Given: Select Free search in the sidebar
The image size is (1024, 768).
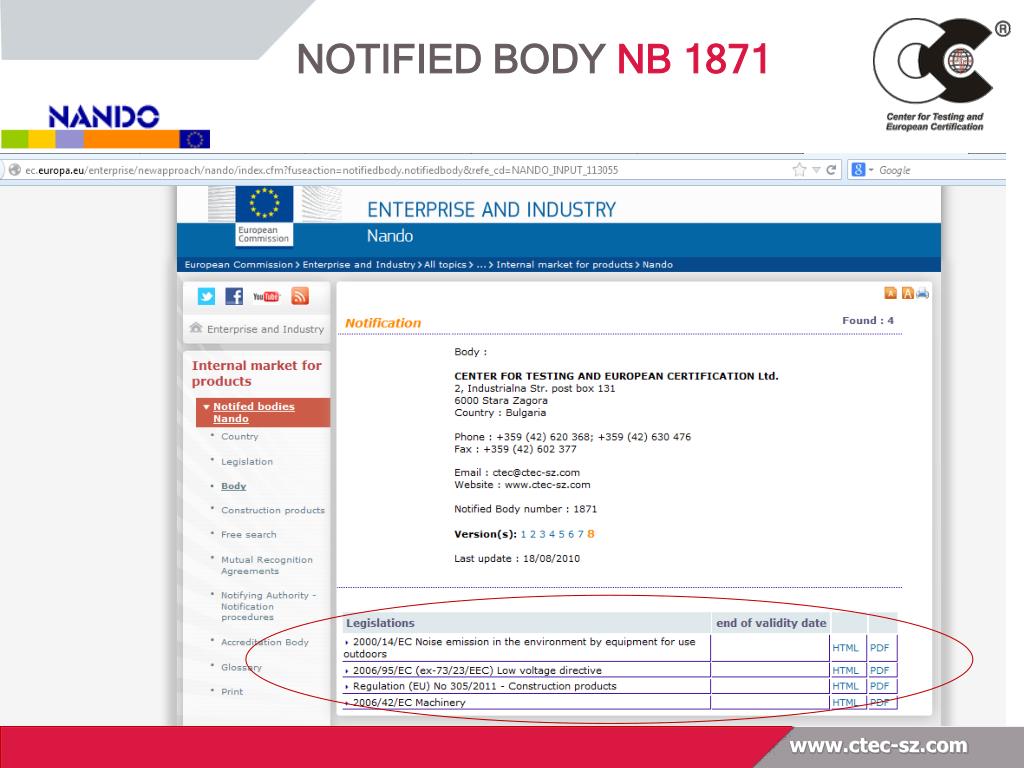Looking at the screenshot, I should click(x=248, y=534).
